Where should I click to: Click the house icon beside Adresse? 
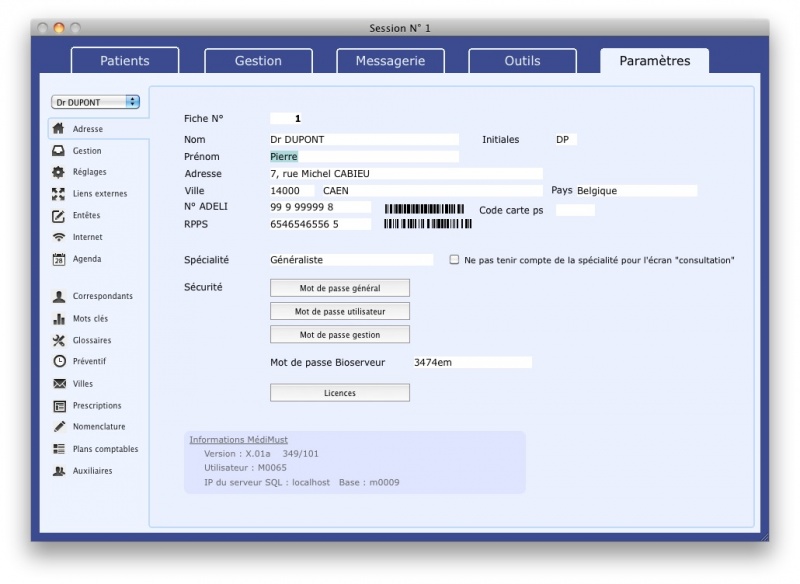[59, 129]
